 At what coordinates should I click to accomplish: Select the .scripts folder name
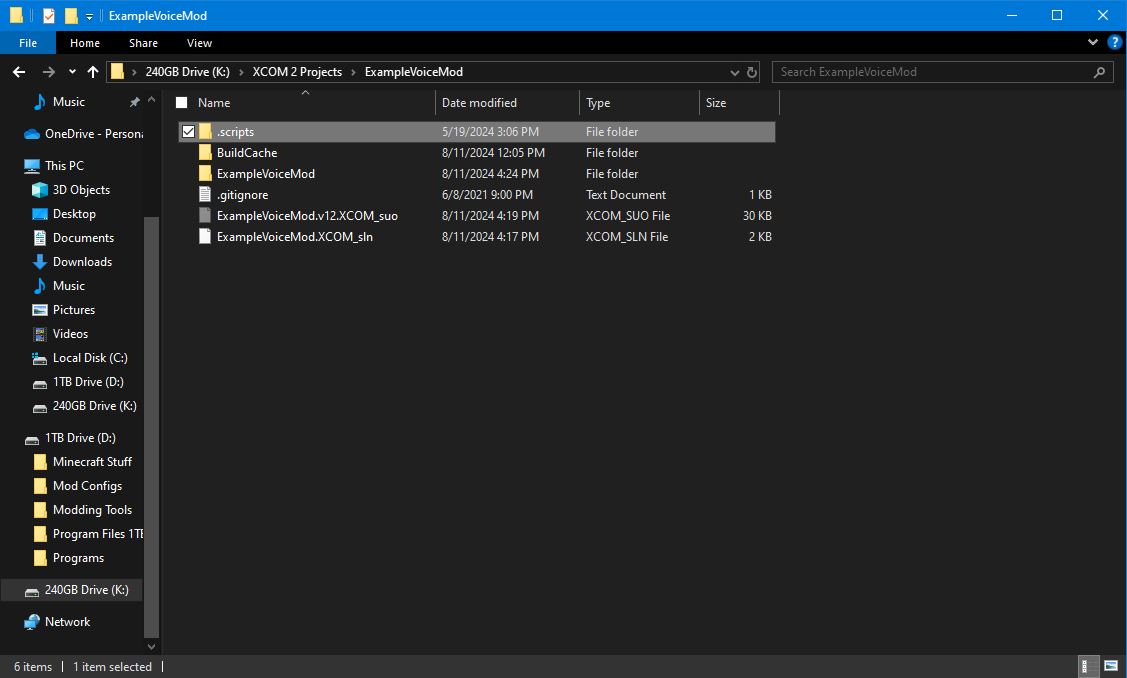click(236, 132)
